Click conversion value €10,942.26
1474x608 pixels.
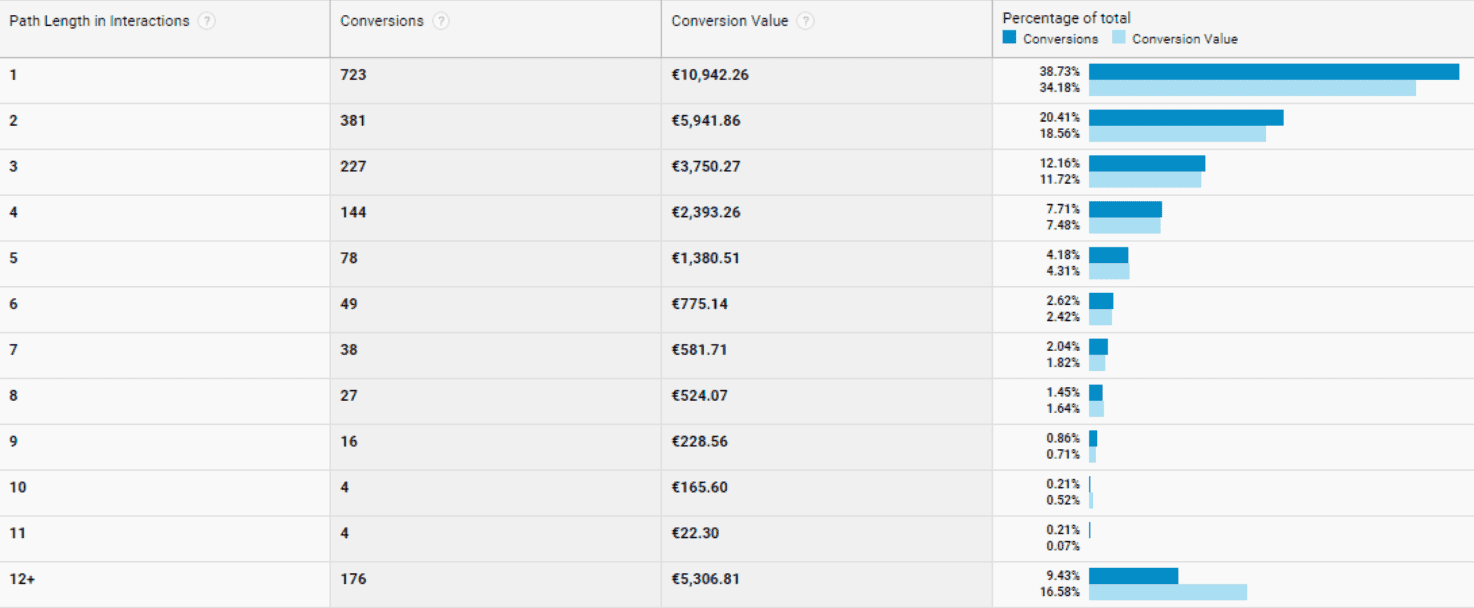[710, 75]
